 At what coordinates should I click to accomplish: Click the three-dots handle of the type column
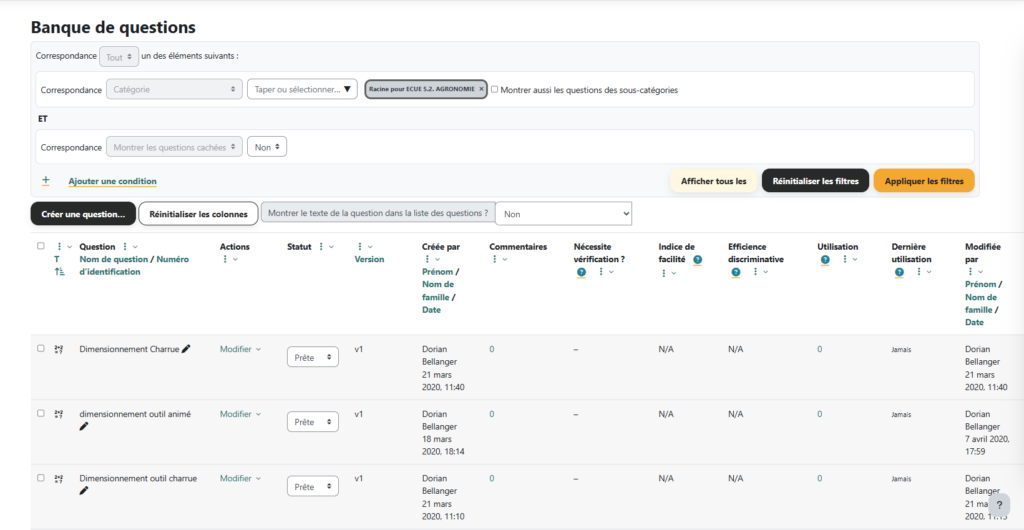59,247
